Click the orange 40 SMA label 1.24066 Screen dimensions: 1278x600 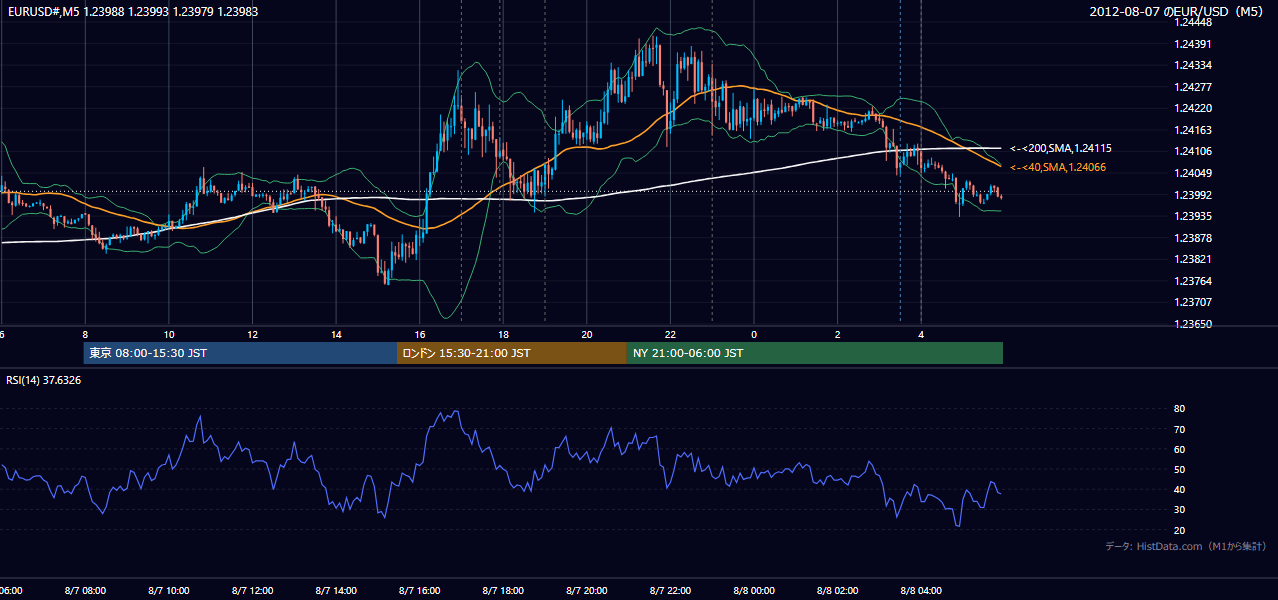tap(1060, 168)
